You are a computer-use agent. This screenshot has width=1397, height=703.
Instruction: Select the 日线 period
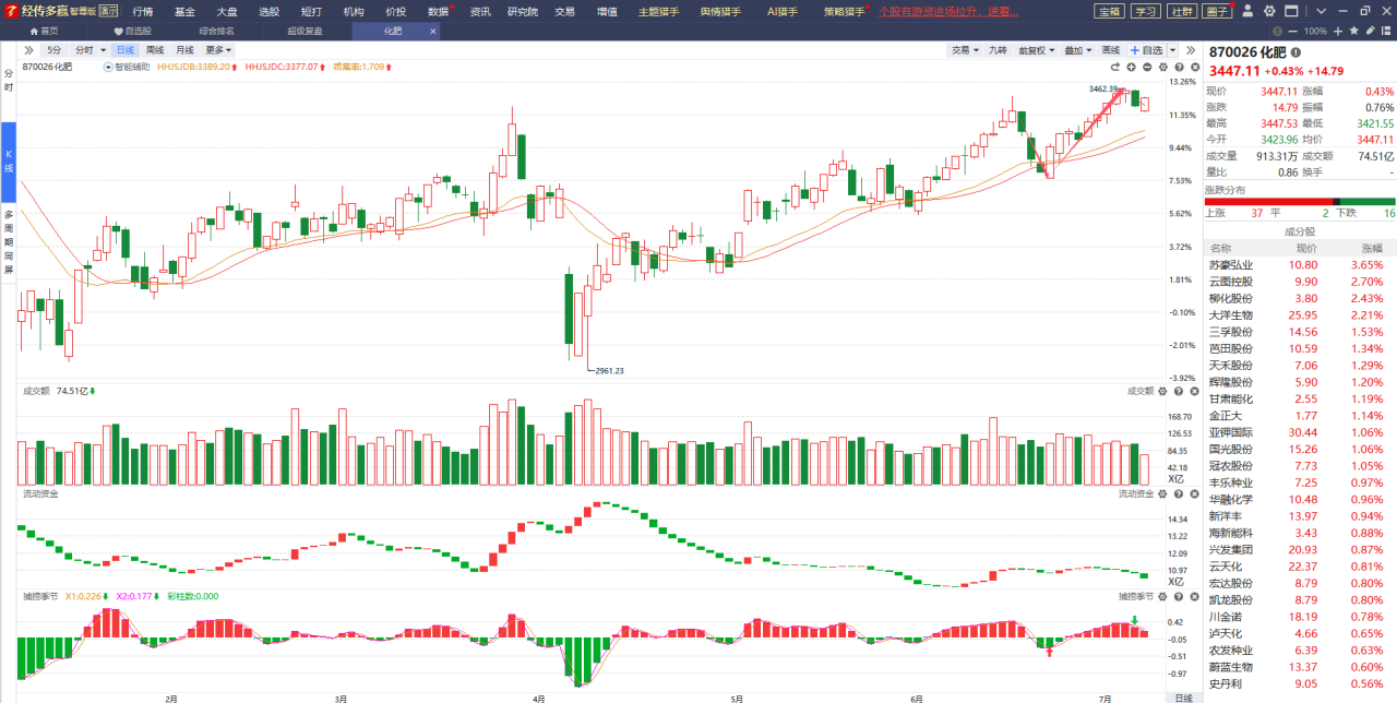125,50
